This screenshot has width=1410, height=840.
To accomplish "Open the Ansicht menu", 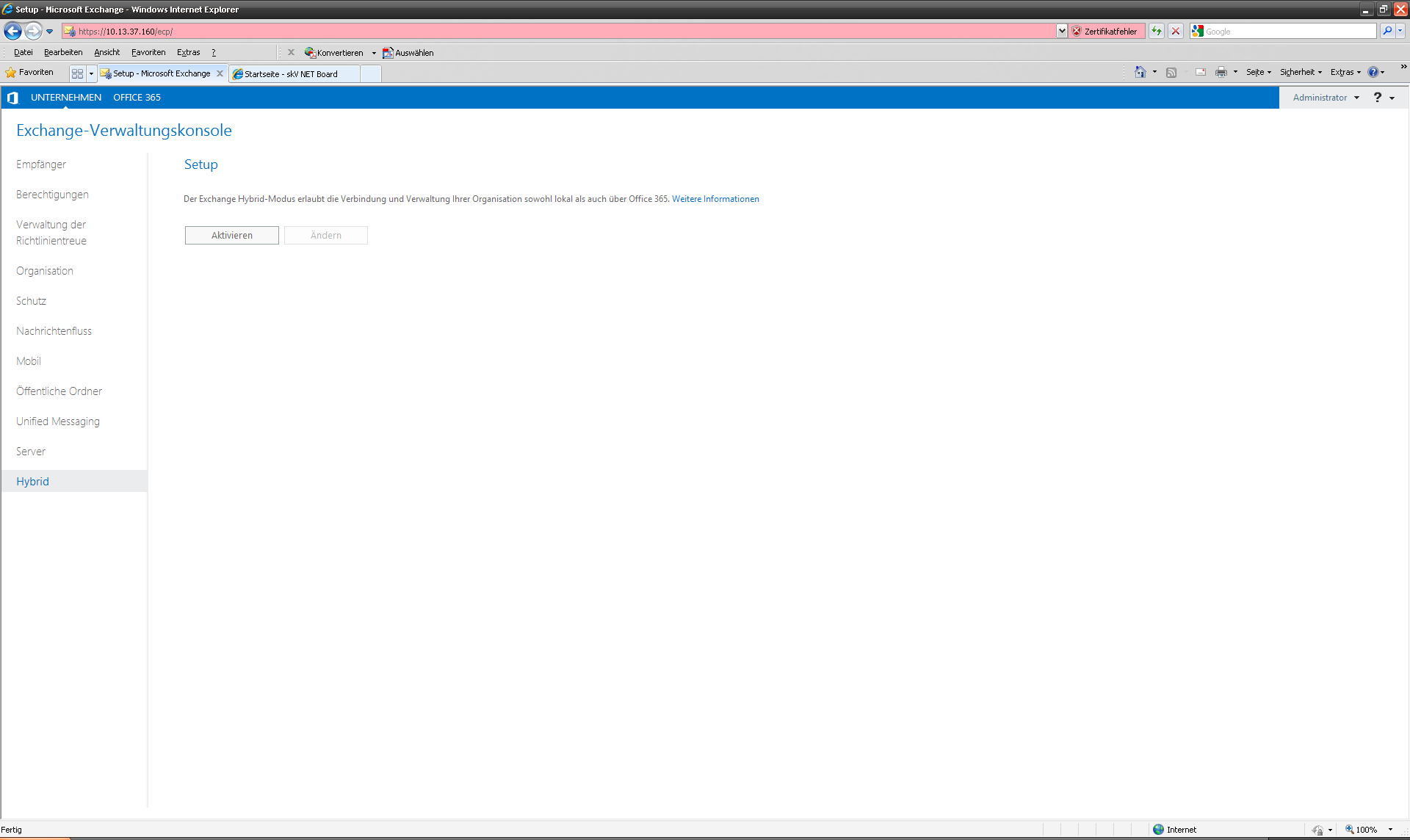I will 106,52.
